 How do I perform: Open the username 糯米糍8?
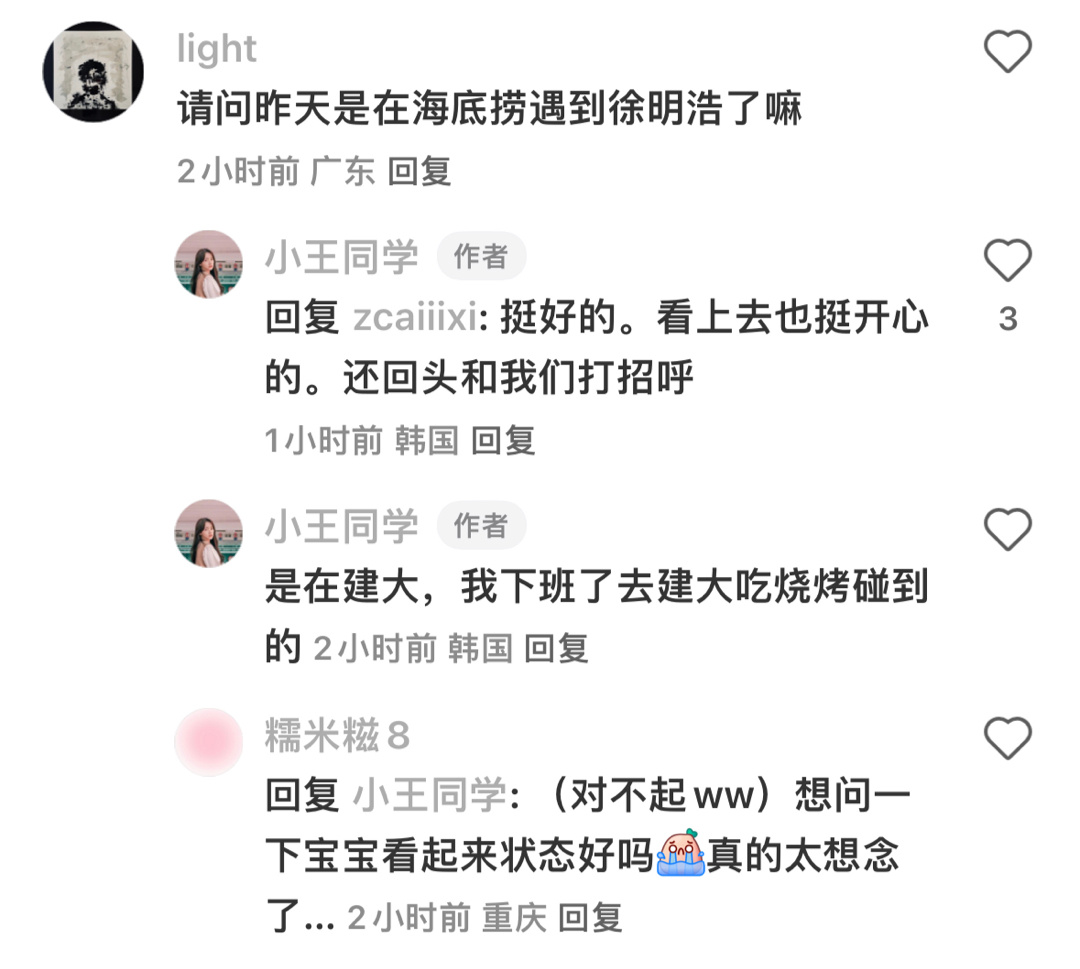click(x=338, y=736)
